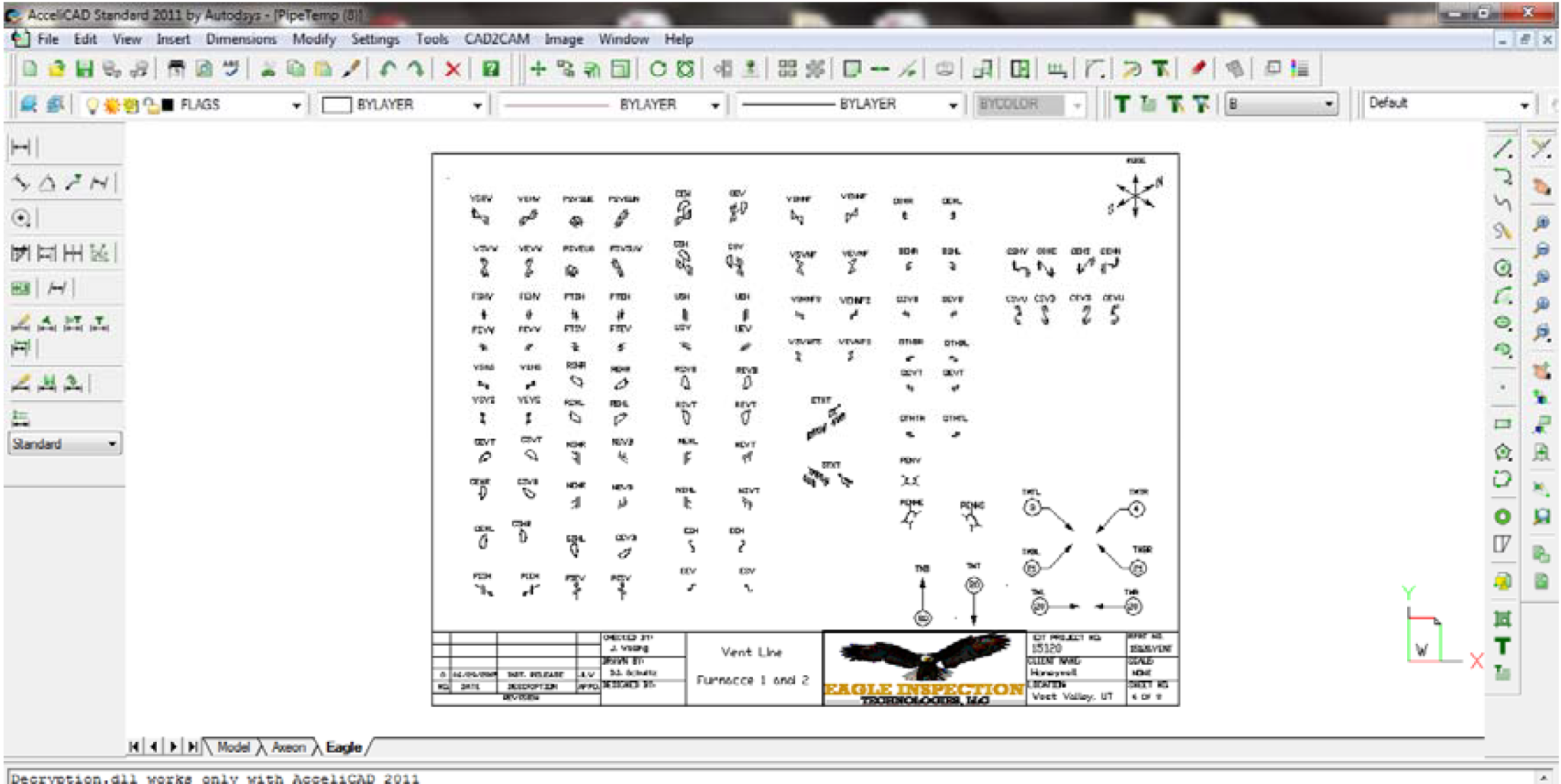Select the Line draw tool
Screen dimensions: 1561x784
1502,149
